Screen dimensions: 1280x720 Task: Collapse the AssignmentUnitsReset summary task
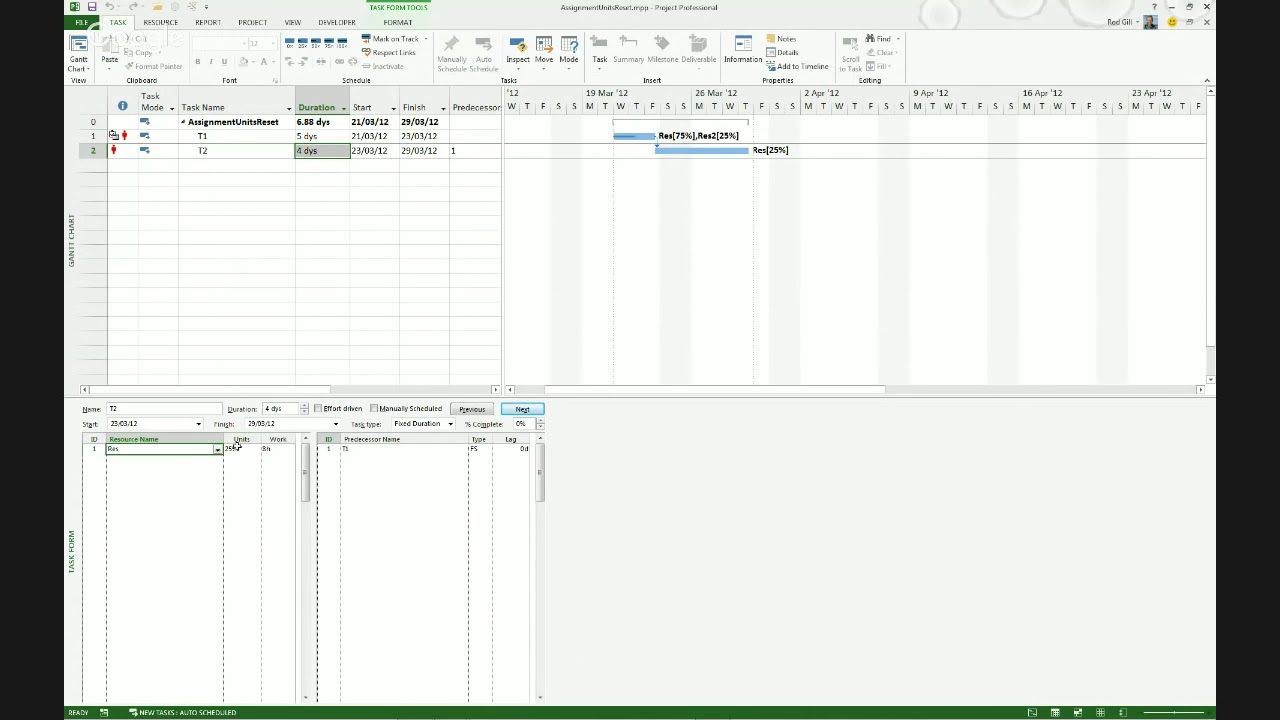[183, 122]
